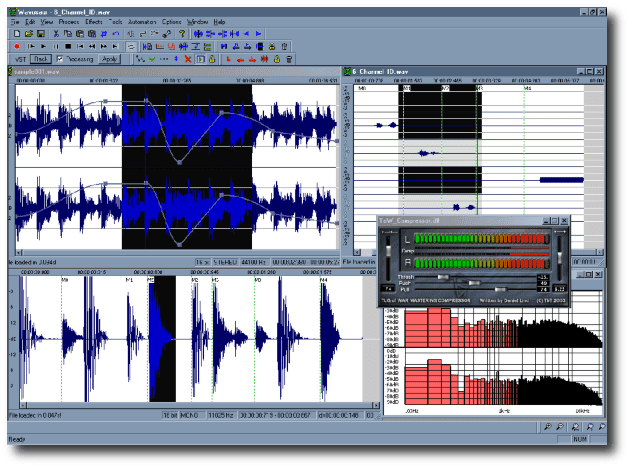The image size is (630, 468).
Task: Toggle the Processing checkbox
Action: click(x=60, y=59)
